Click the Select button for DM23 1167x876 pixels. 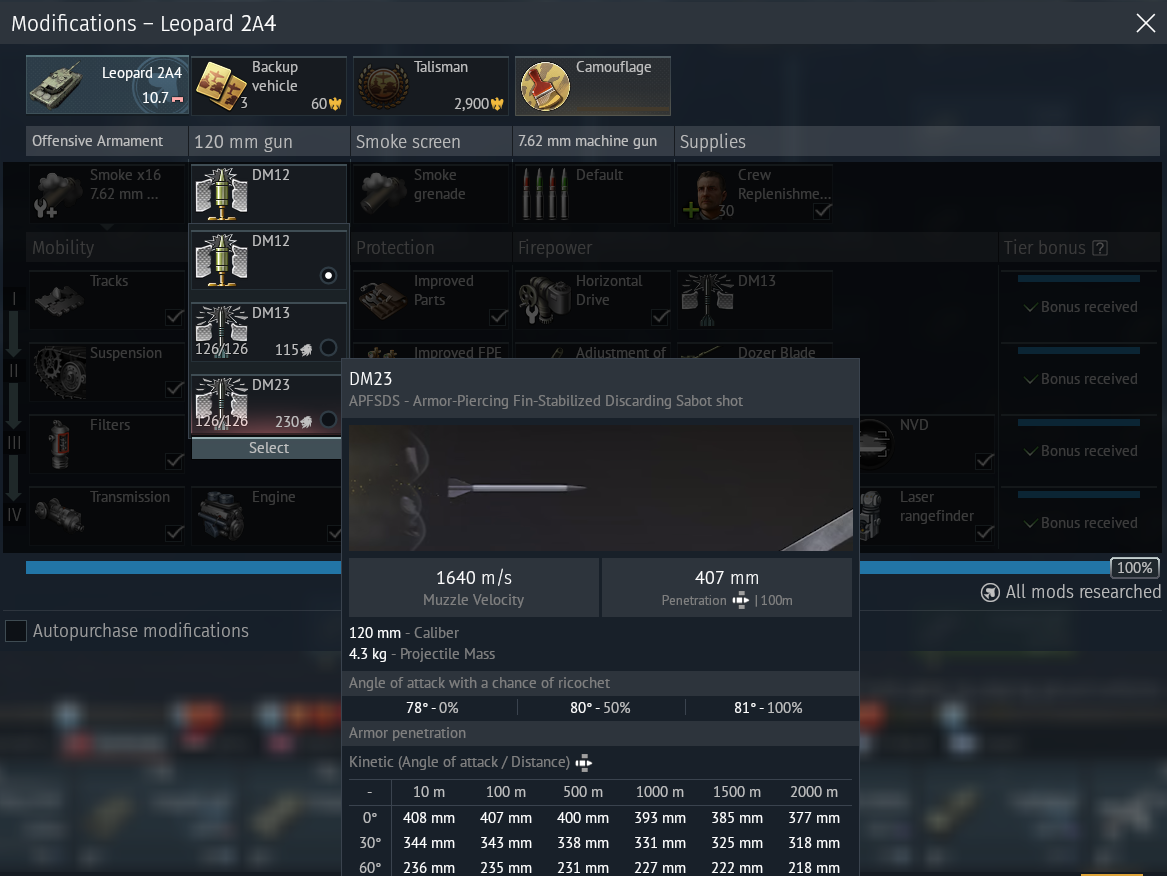[x=267, y=448]
